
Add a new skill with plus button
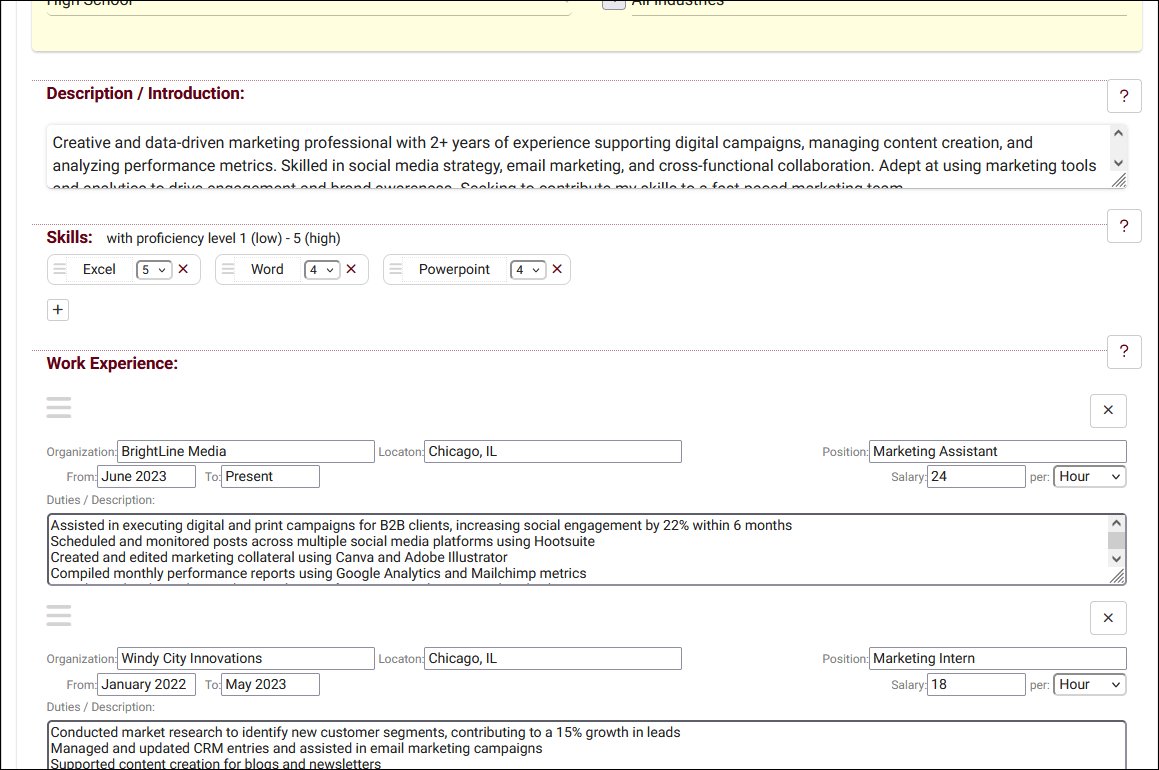pyautogui.click(x=58, y=310)
